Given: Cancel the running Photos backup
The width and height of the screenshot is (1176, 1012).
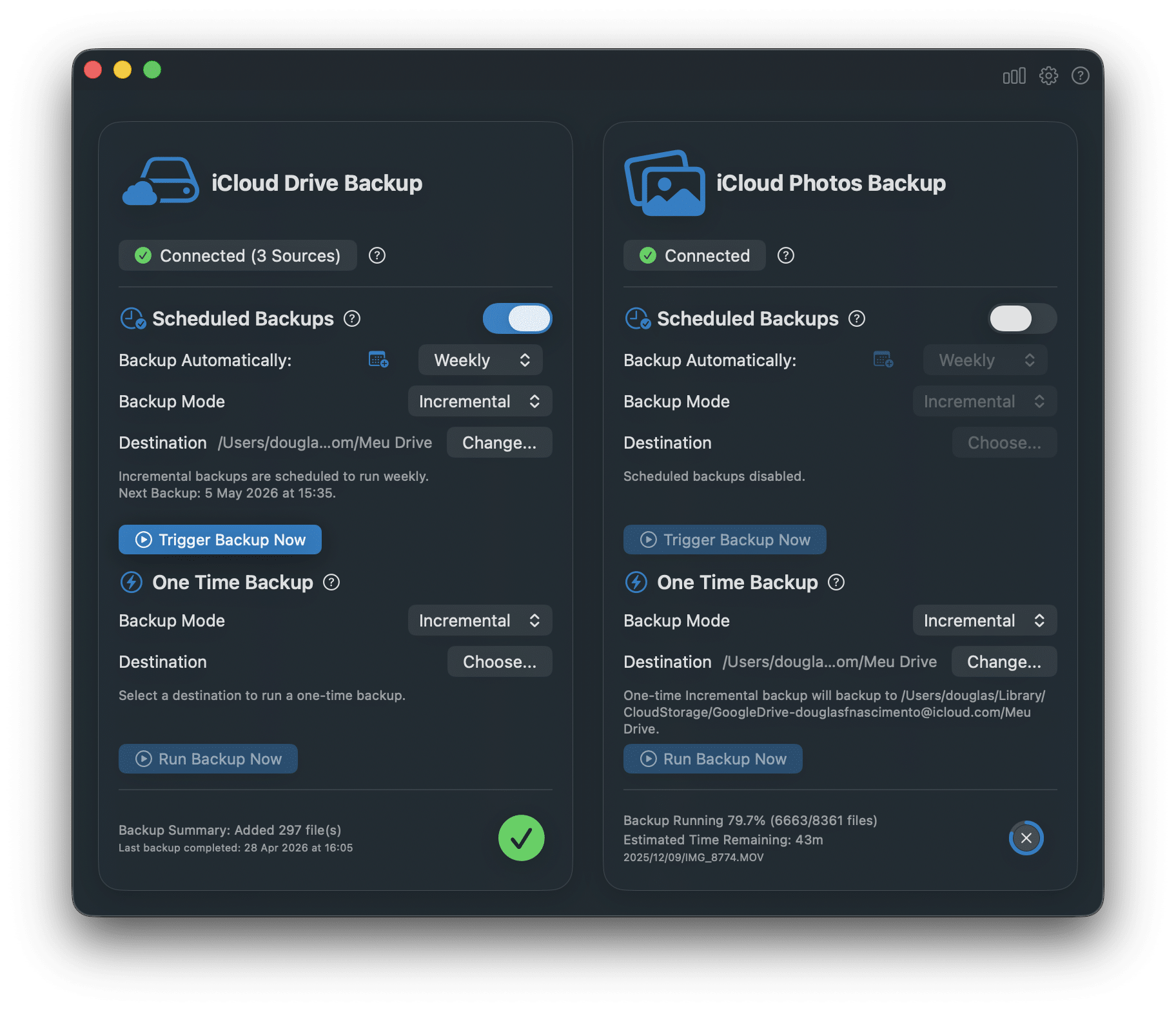Looking at the screenshot, I should 1026,838.
